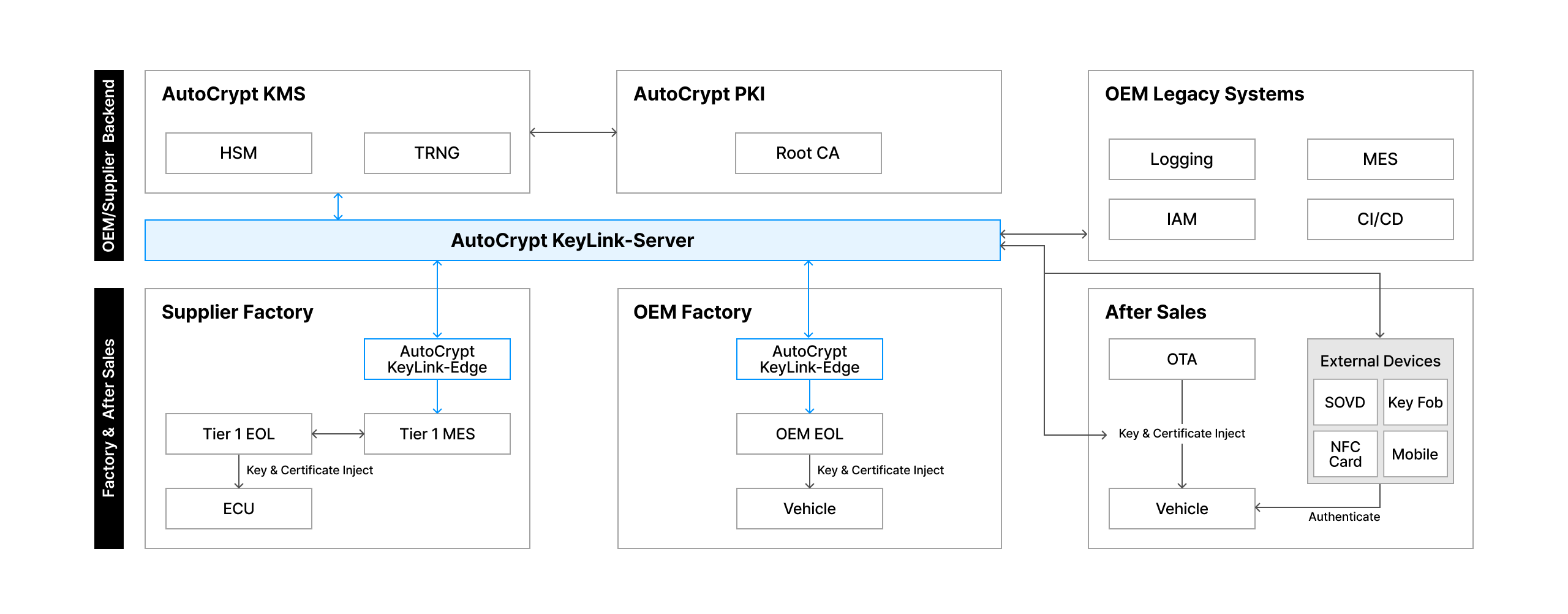Image resolution: width=1568 pixels, height=614 pixels.
Task: Click the HSM box in AutoCrypt KMS
Action: pyautogui.click(x=238, y=153)
